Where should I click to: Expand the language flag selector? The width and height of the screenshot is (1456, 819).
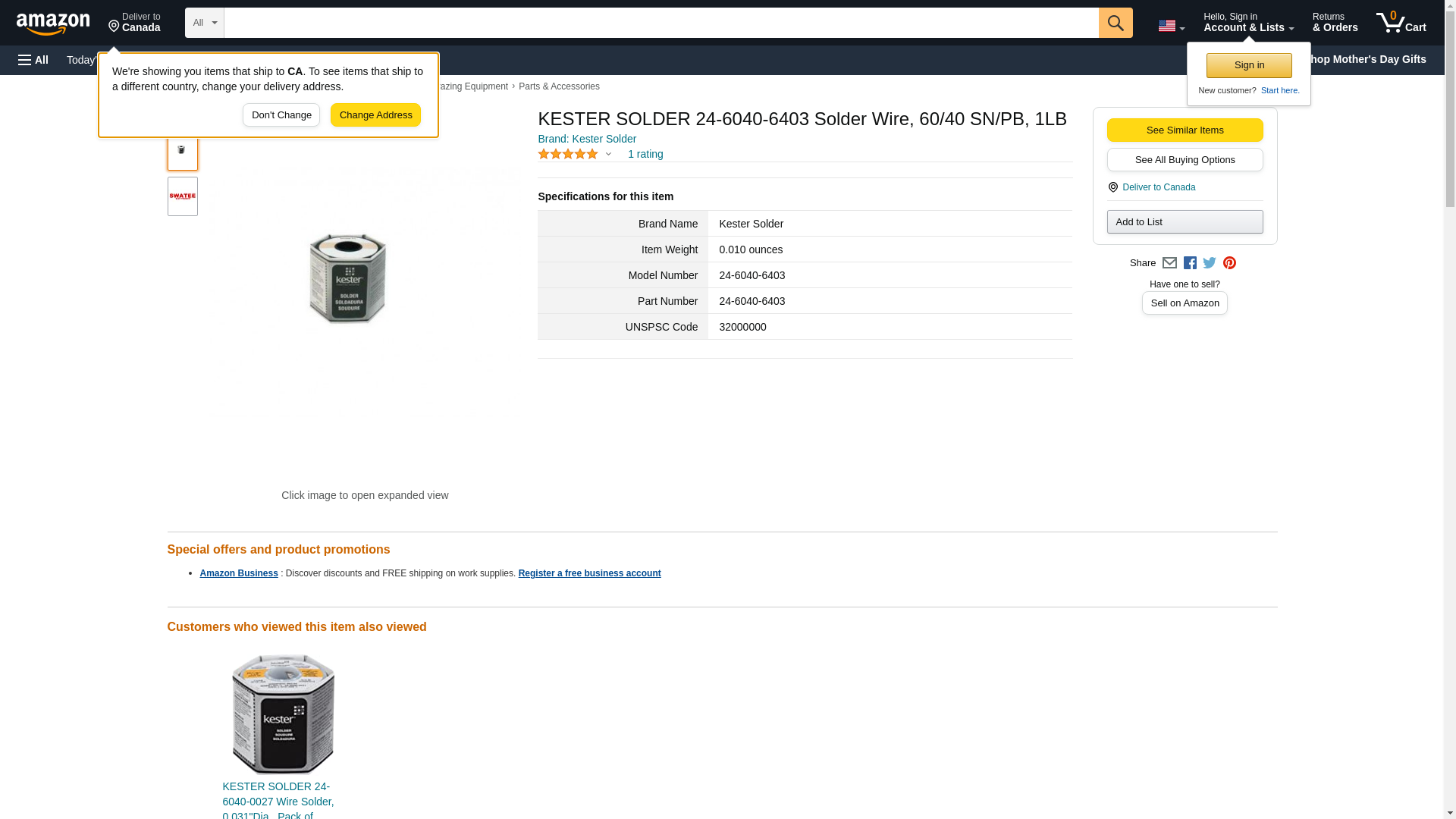coord(1171,26)
